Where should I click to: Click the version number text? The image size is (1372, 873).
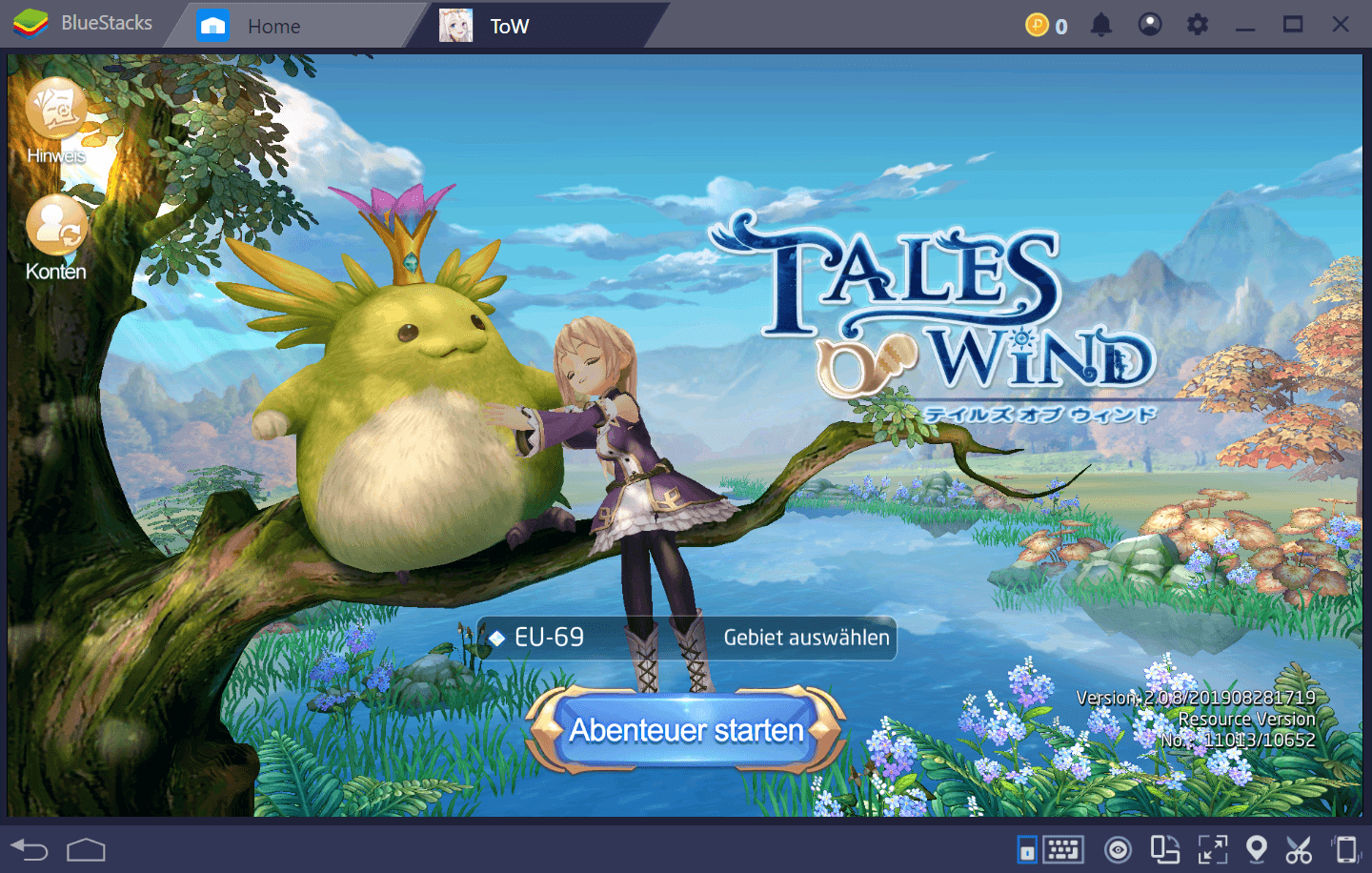click(x=1196, y=698)
